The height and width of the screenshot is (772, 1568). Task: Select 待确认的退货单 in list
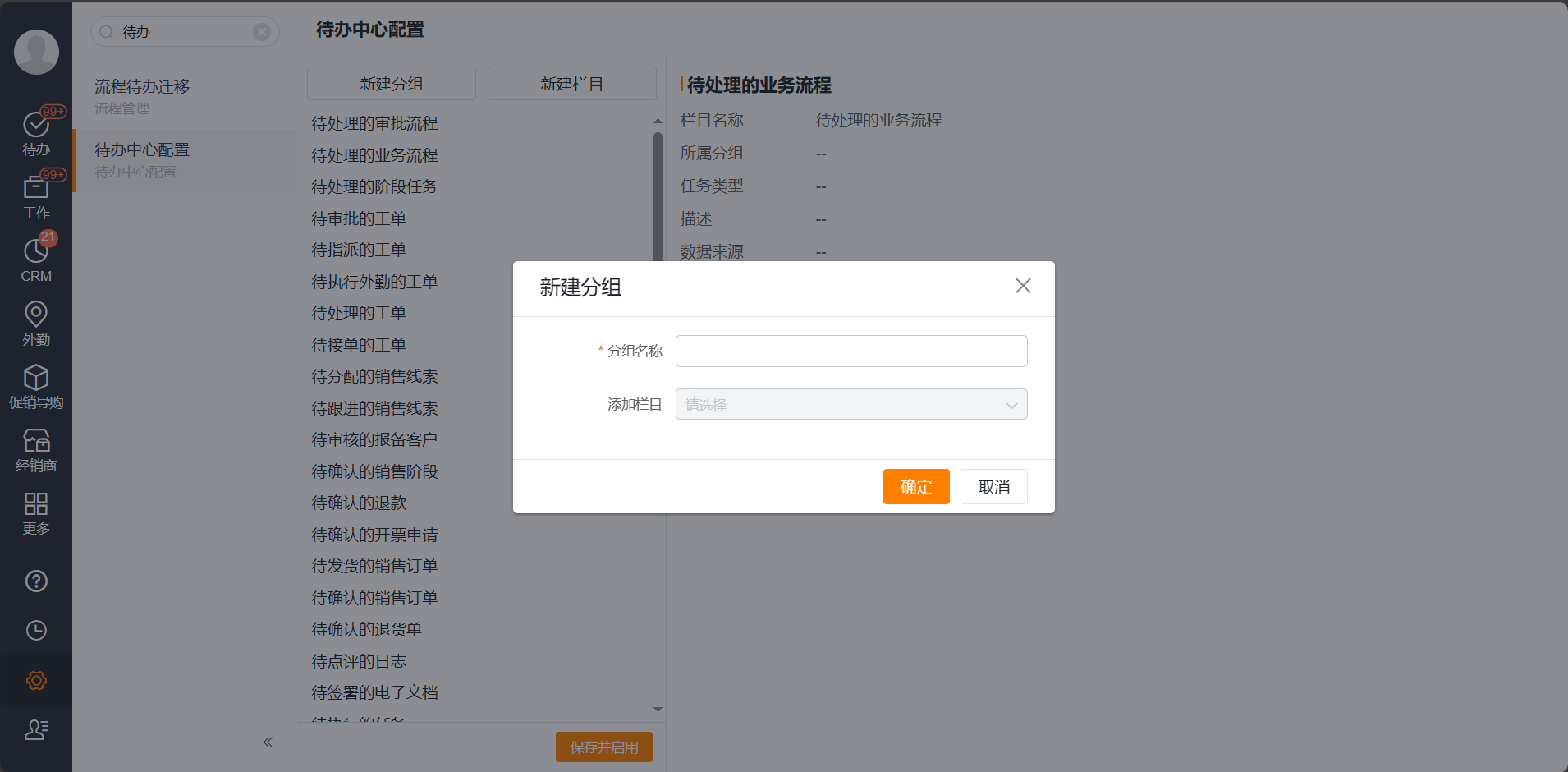click(366, 629)
